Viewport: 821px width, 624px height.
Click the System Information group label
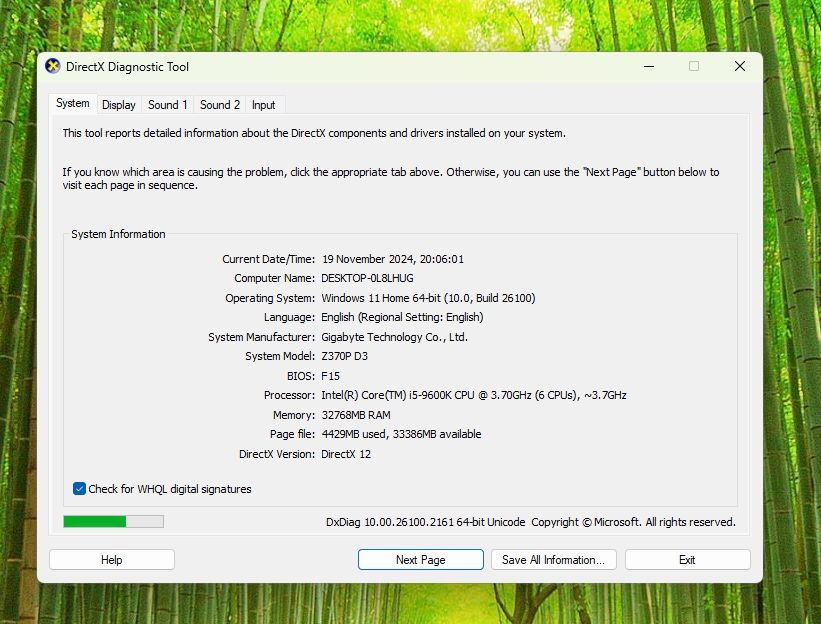(x=118, y=234)
